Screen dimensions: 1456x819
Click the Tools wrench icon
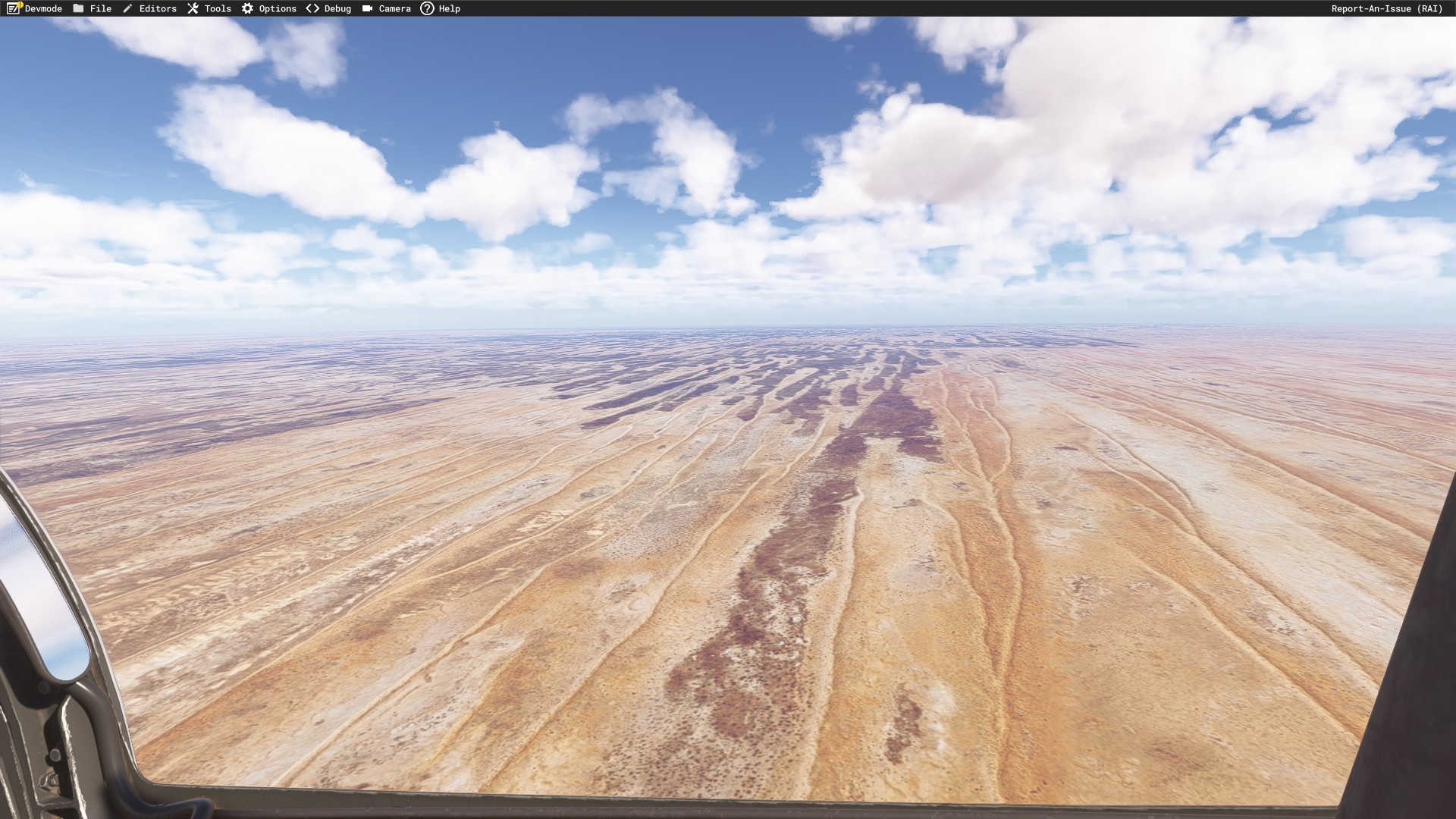point(193,8)
